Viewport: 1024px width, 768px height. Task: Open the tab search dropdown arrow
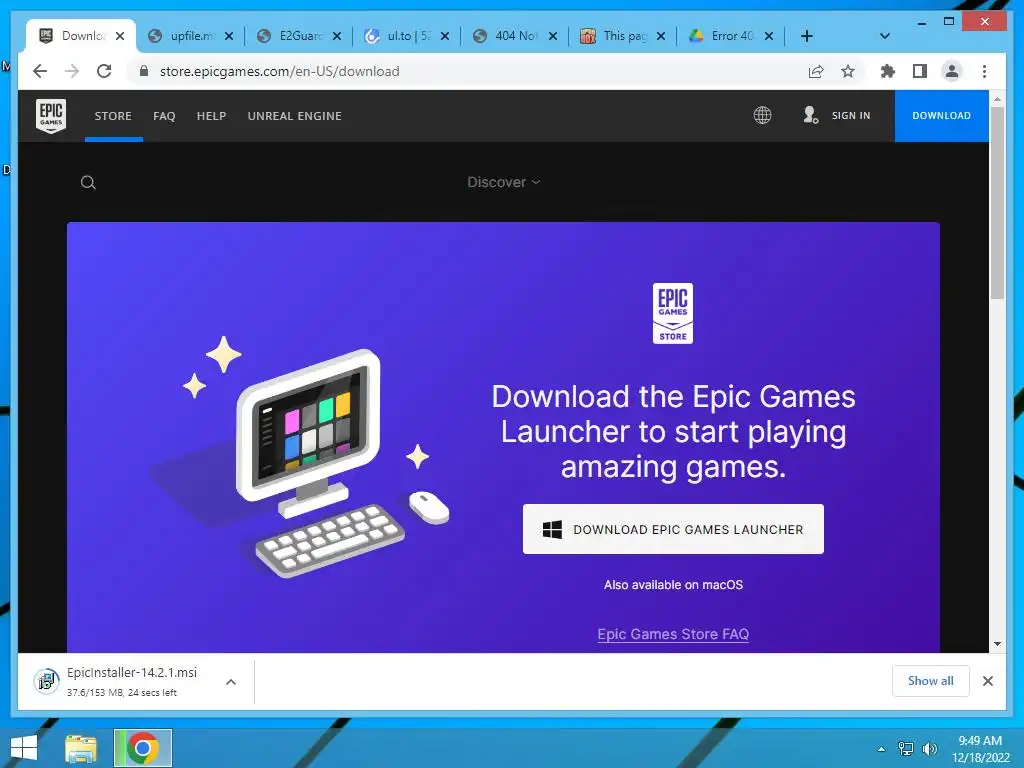point(885,36)
